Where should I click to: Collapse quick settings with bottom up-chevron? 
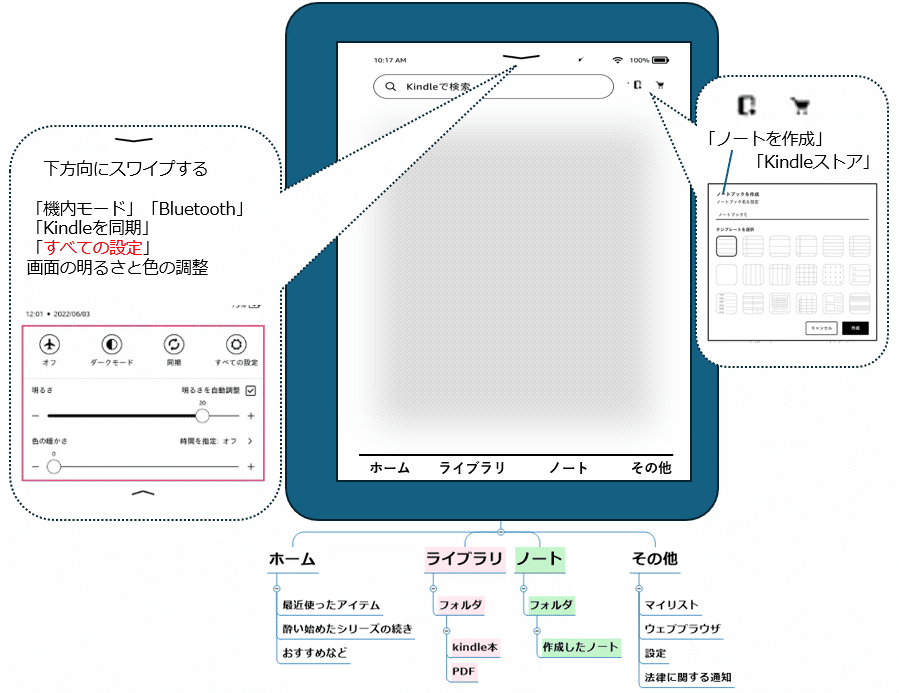143,492
